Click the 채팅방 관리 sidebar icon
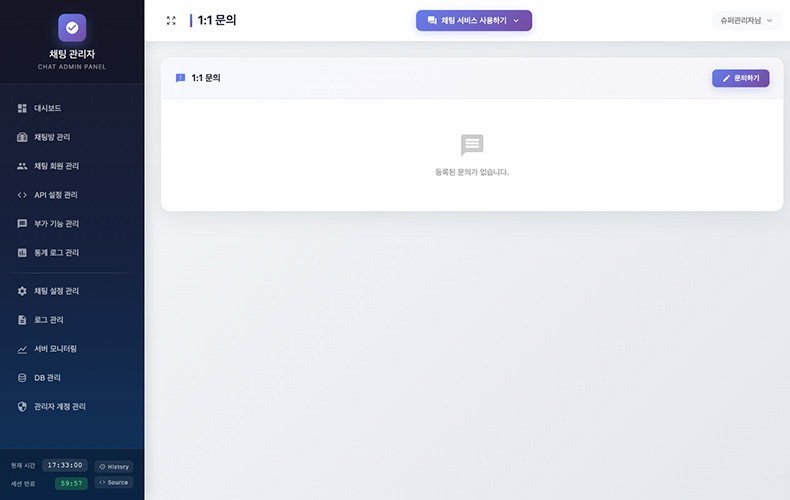790x500 pixels. (x=22, y=137)
